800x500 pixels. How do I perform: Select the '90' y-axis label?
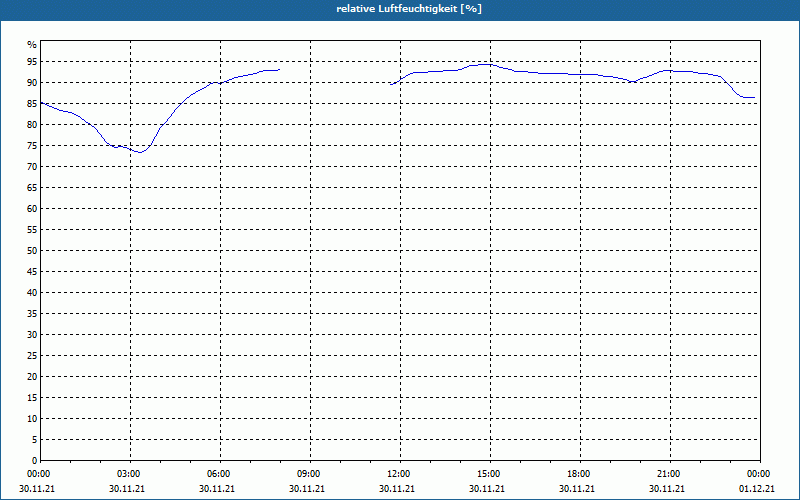click(32, 83)
